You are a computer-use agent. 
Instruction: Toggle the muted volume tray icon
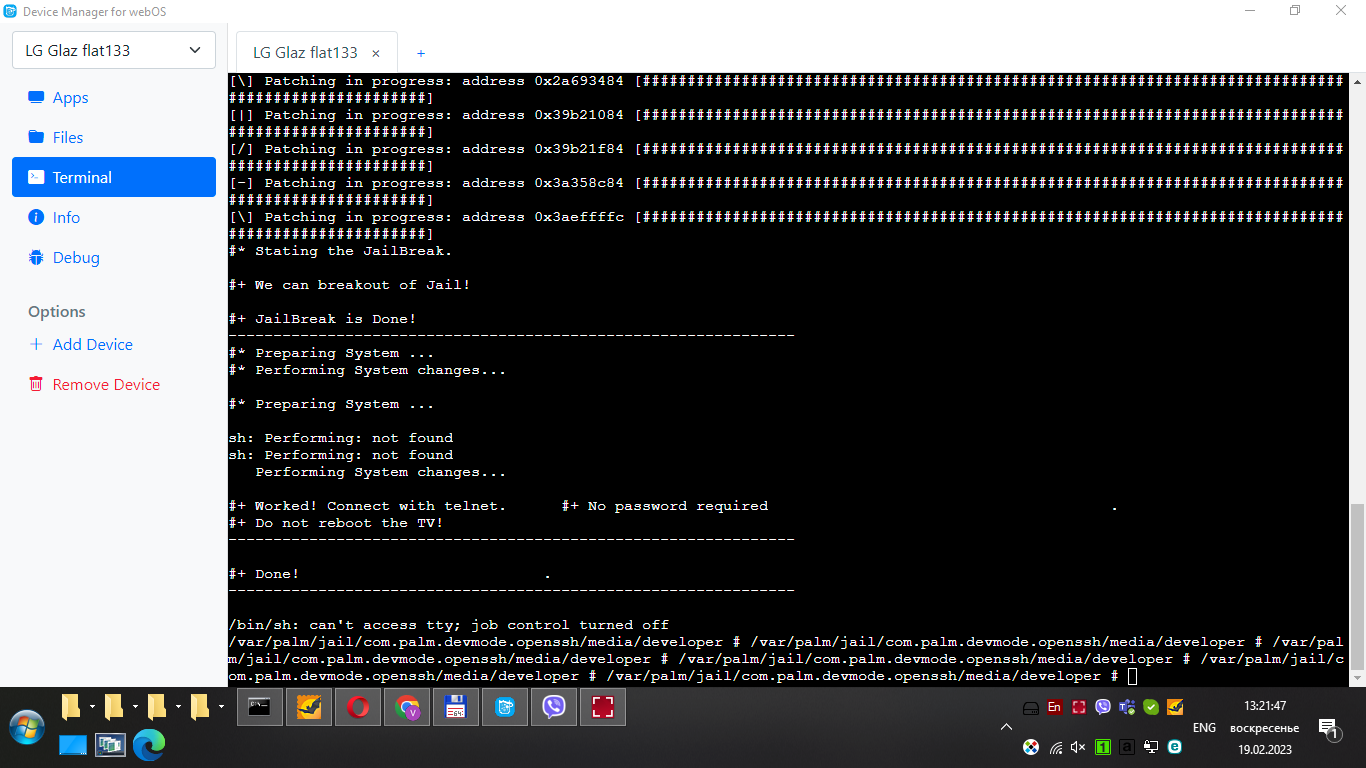click(1078, 747)
